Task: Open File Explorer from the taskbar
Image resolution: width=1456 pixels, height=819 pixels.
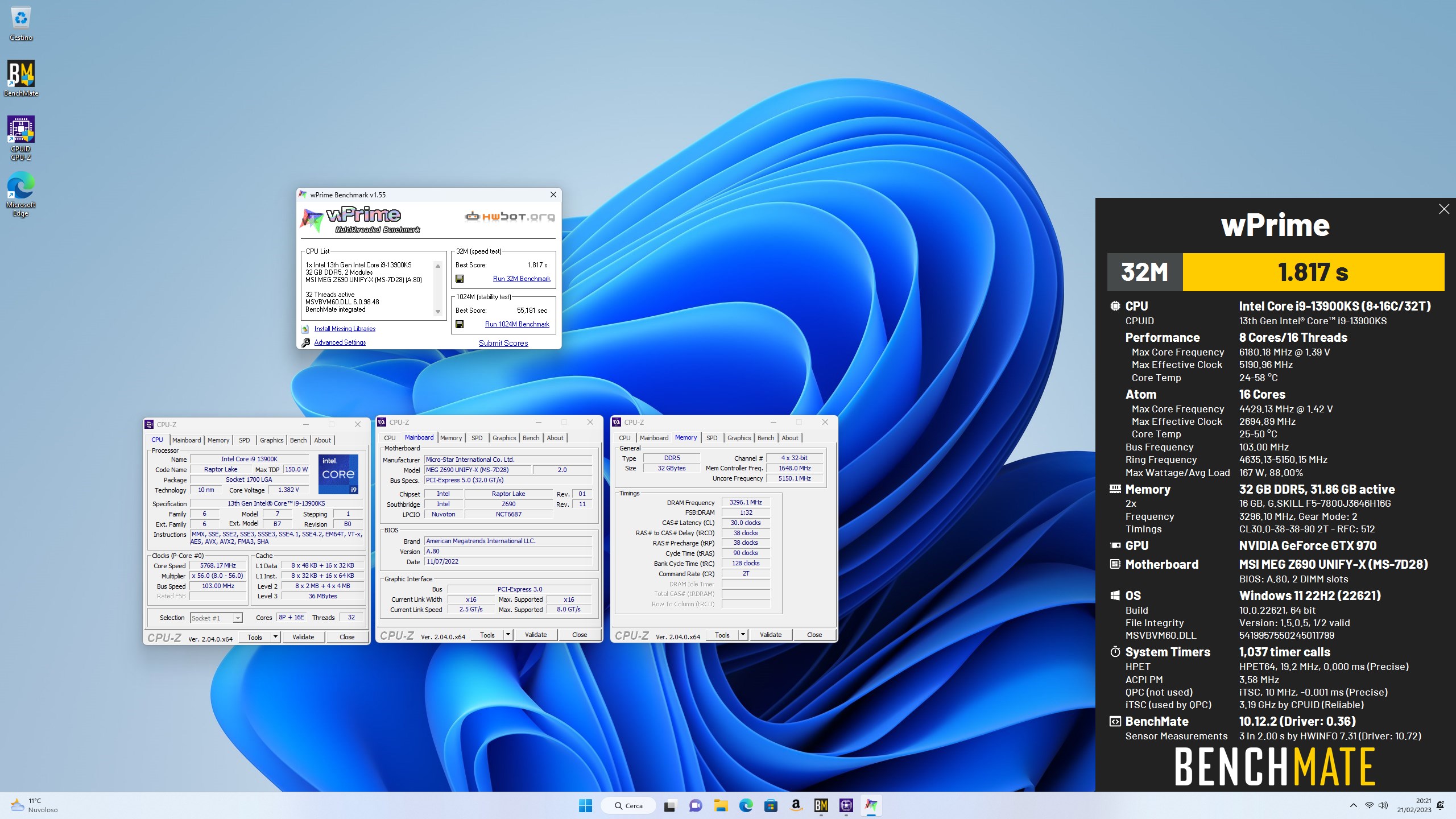Action: (x=721, y=805)
